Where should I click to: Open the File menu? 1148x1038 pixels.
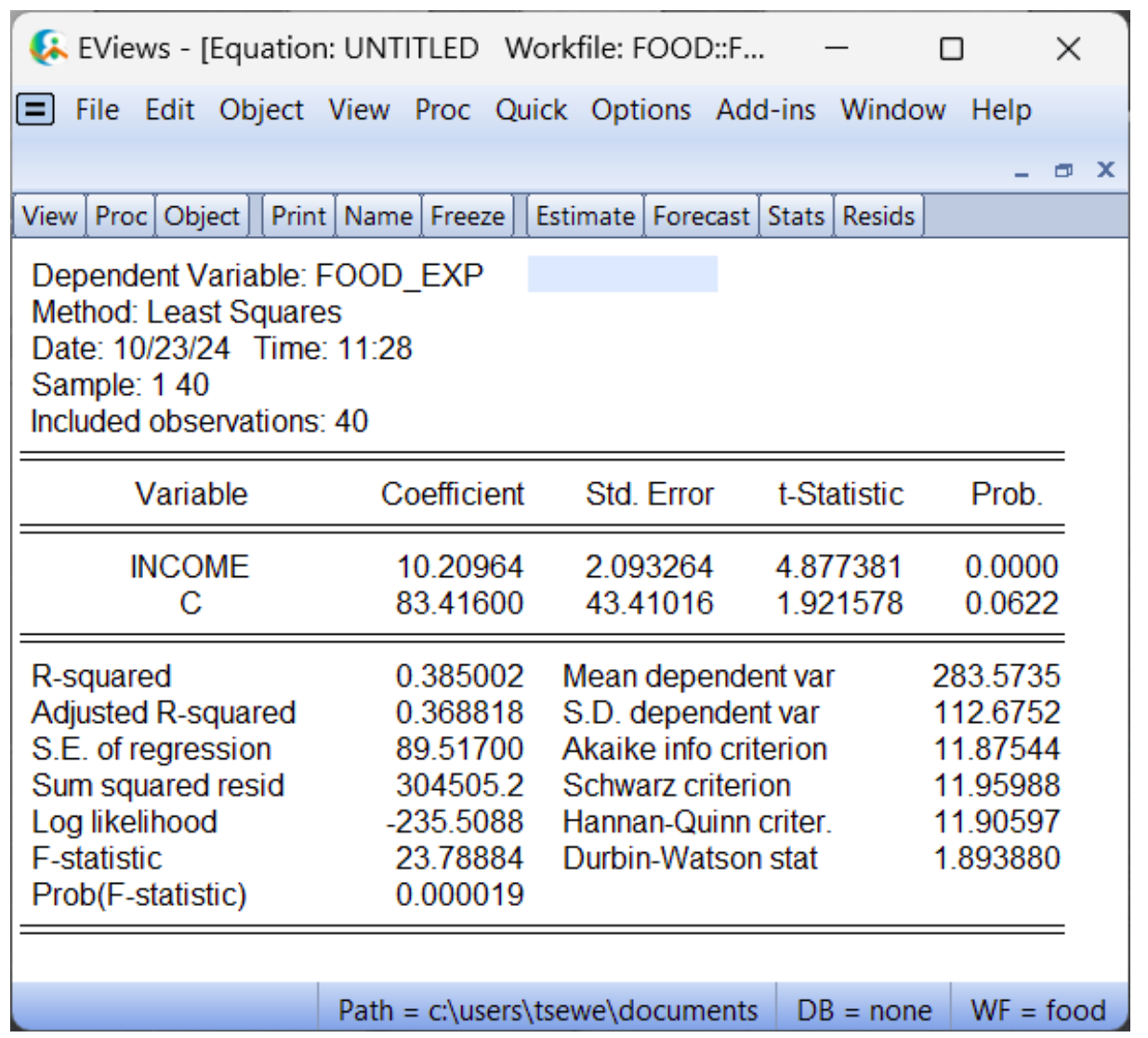[97, 110]
